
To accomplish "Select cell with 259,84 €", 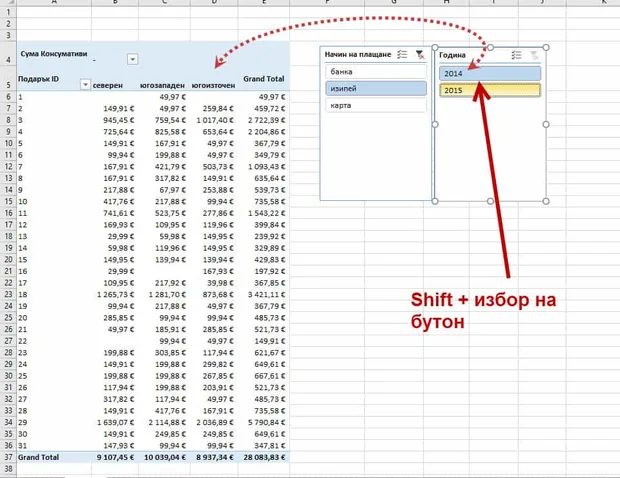I will pos(214,108).
